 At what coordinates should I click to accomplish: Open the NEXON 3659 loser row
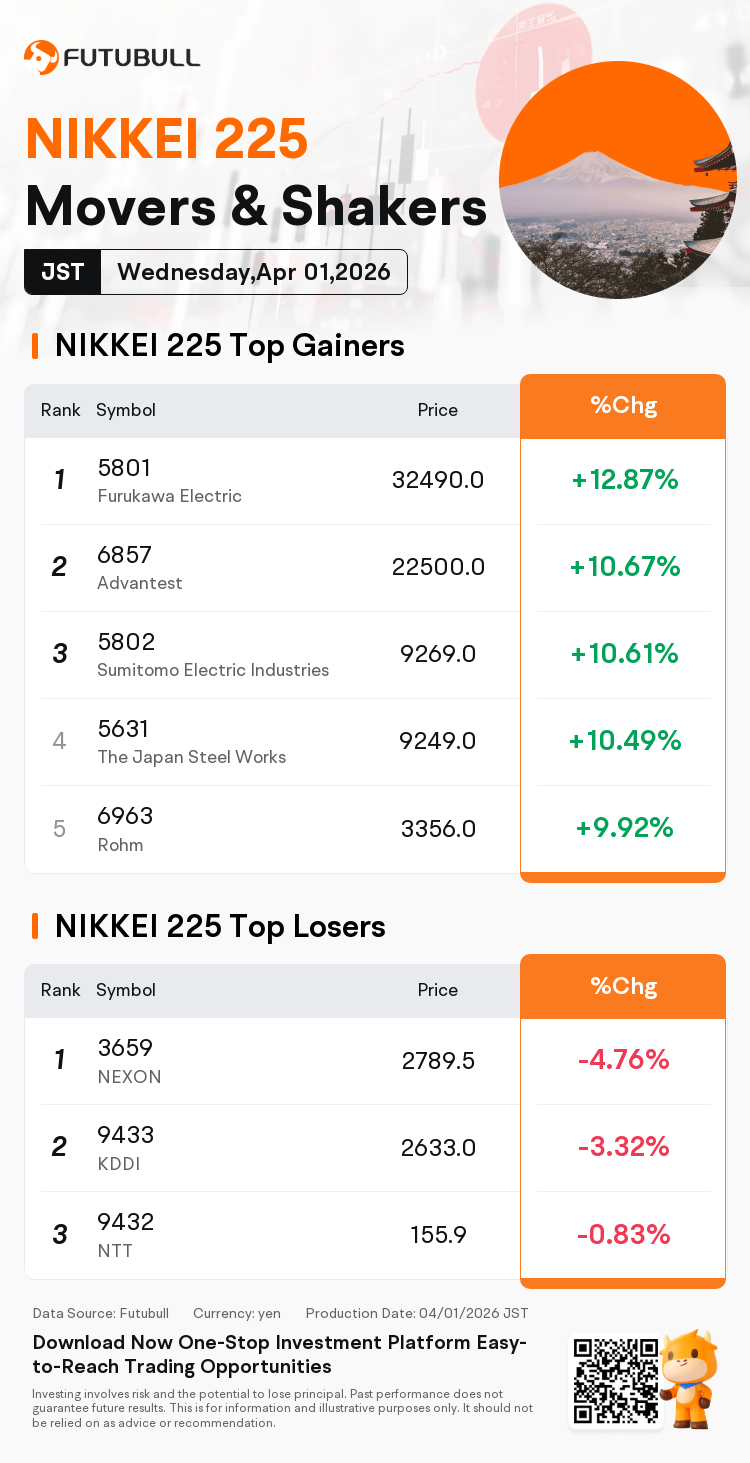click(375, 1061)
